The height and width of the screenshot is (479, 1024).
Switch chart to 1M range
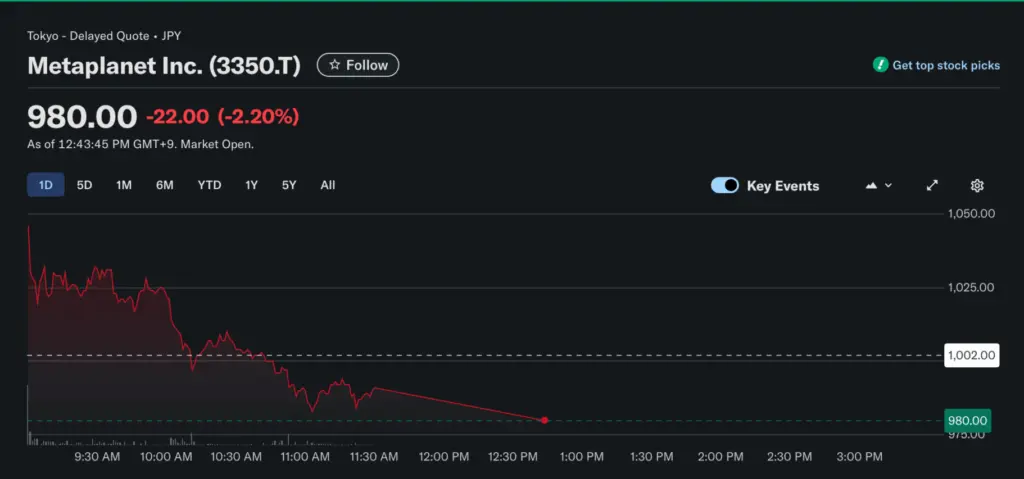124,185
